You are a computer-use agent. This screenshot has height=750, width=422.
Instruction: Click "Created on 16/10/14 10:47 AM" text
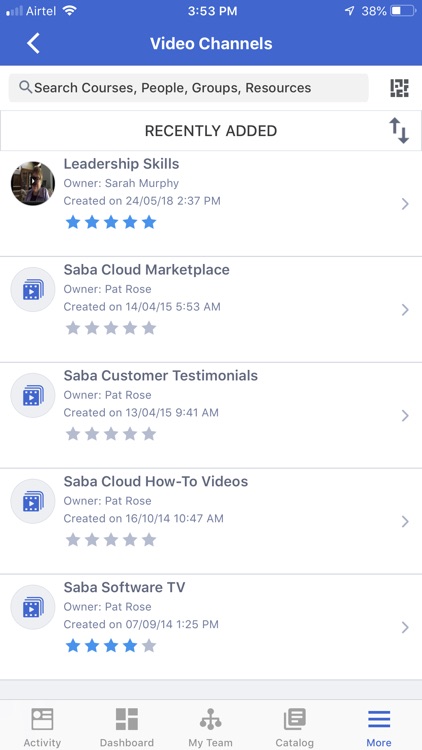tap(144, 518)
